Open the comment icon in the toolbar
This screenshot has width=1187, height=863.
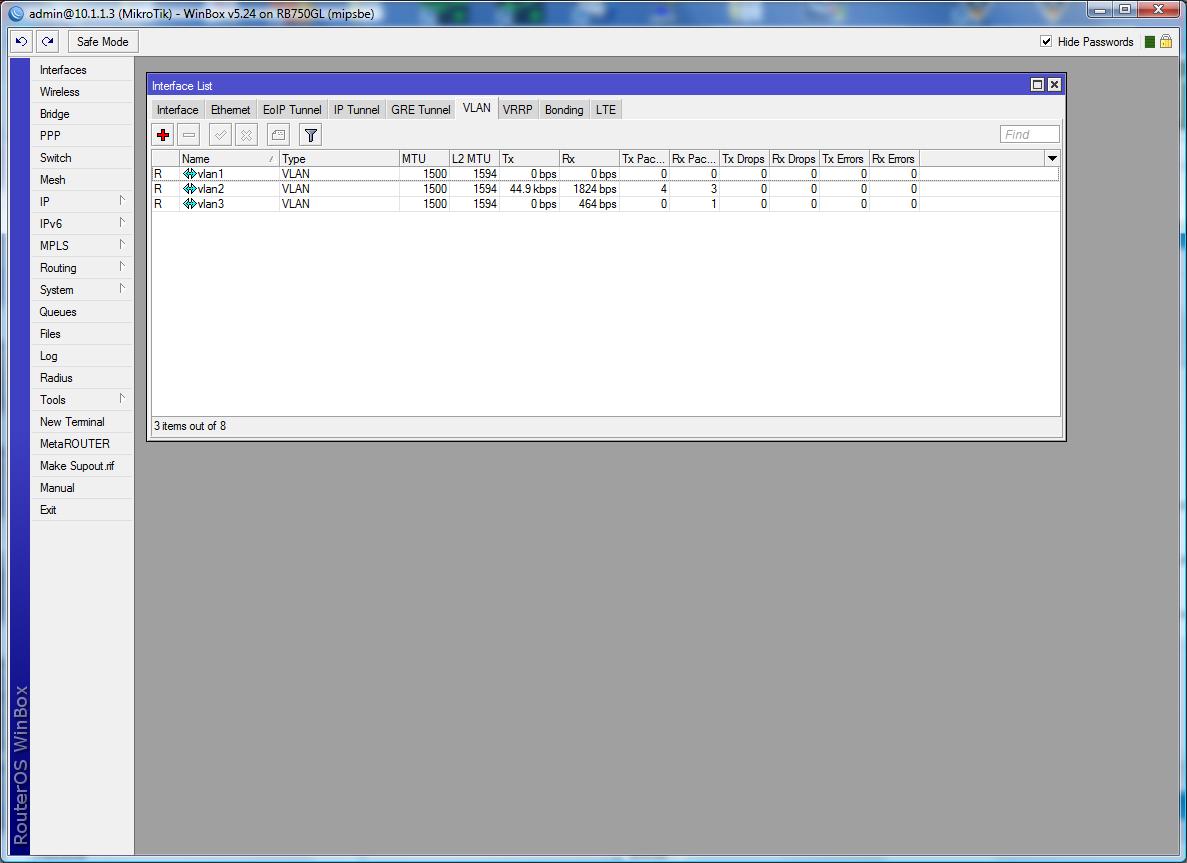pos(277,134)
